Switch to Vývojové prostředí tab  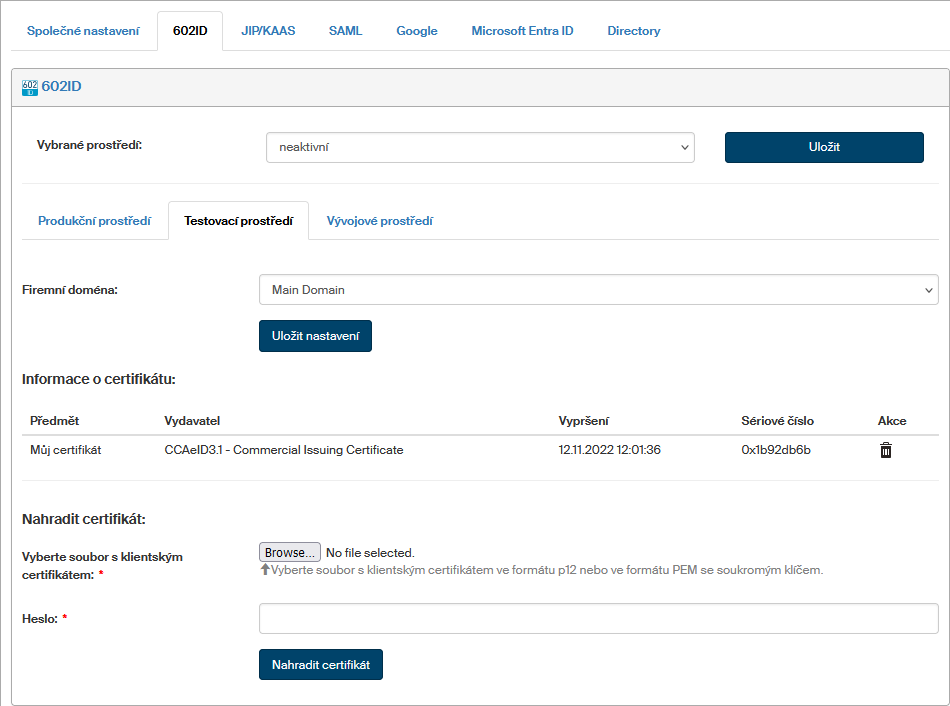[x=379, y=221]
